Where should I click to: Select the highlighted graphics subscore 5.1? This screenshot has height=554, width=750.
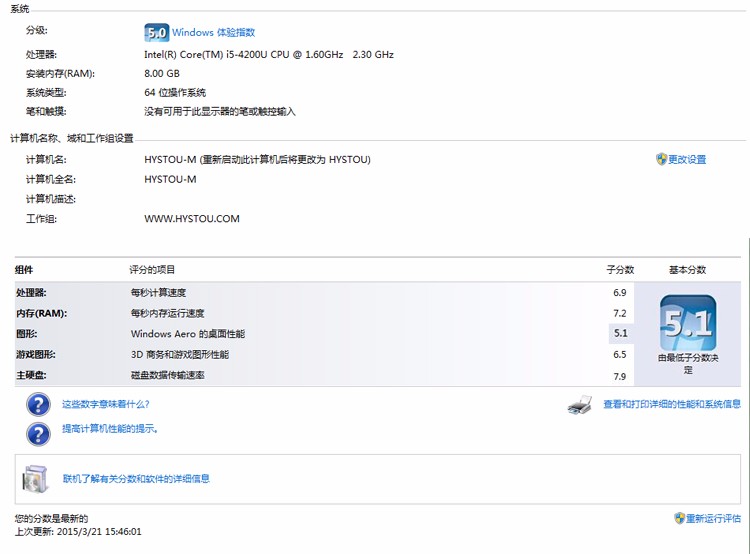click(x=621, y=333)
